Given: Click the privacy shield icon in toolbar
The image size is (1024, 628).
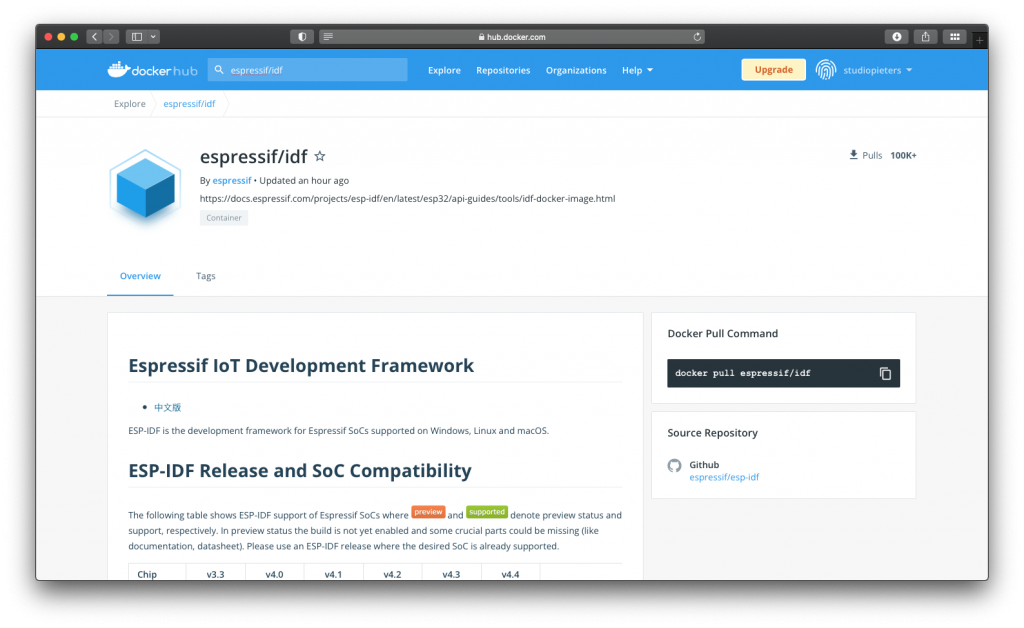Looking at the screenshot, I should pyautogui.click(x=302, y=37).
